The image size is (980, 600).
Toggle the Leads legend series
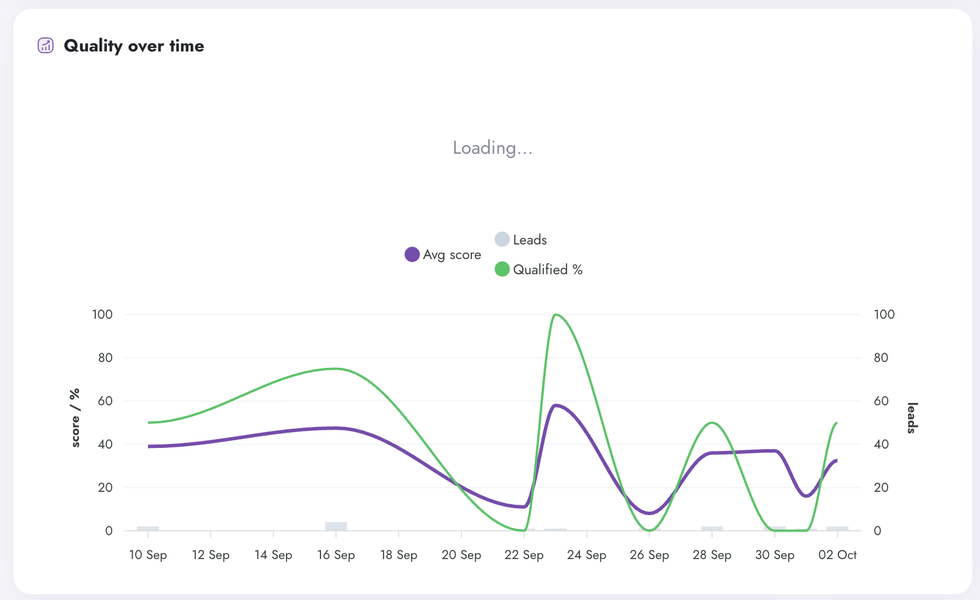pyautogui.click(x=521, y=239)
